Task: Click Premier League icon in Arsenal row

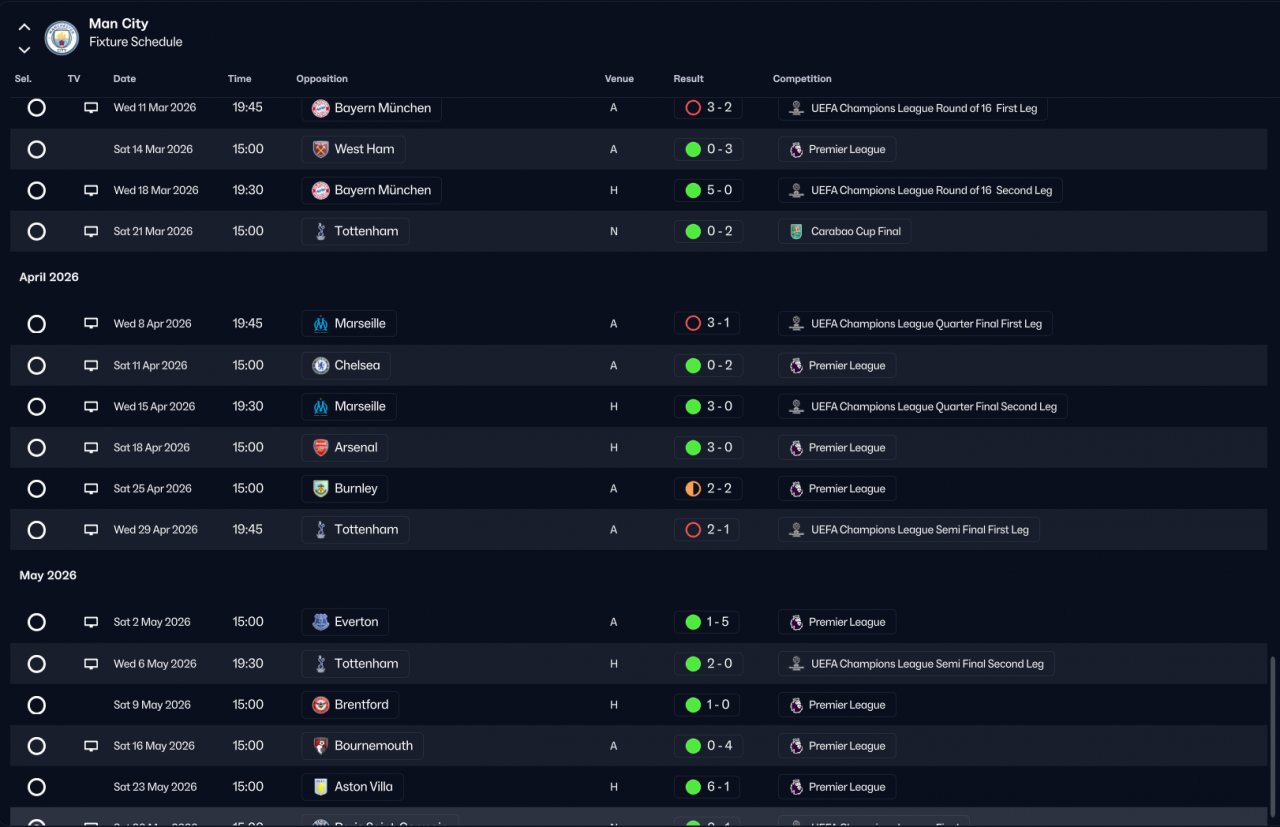Action: point(796,448)
